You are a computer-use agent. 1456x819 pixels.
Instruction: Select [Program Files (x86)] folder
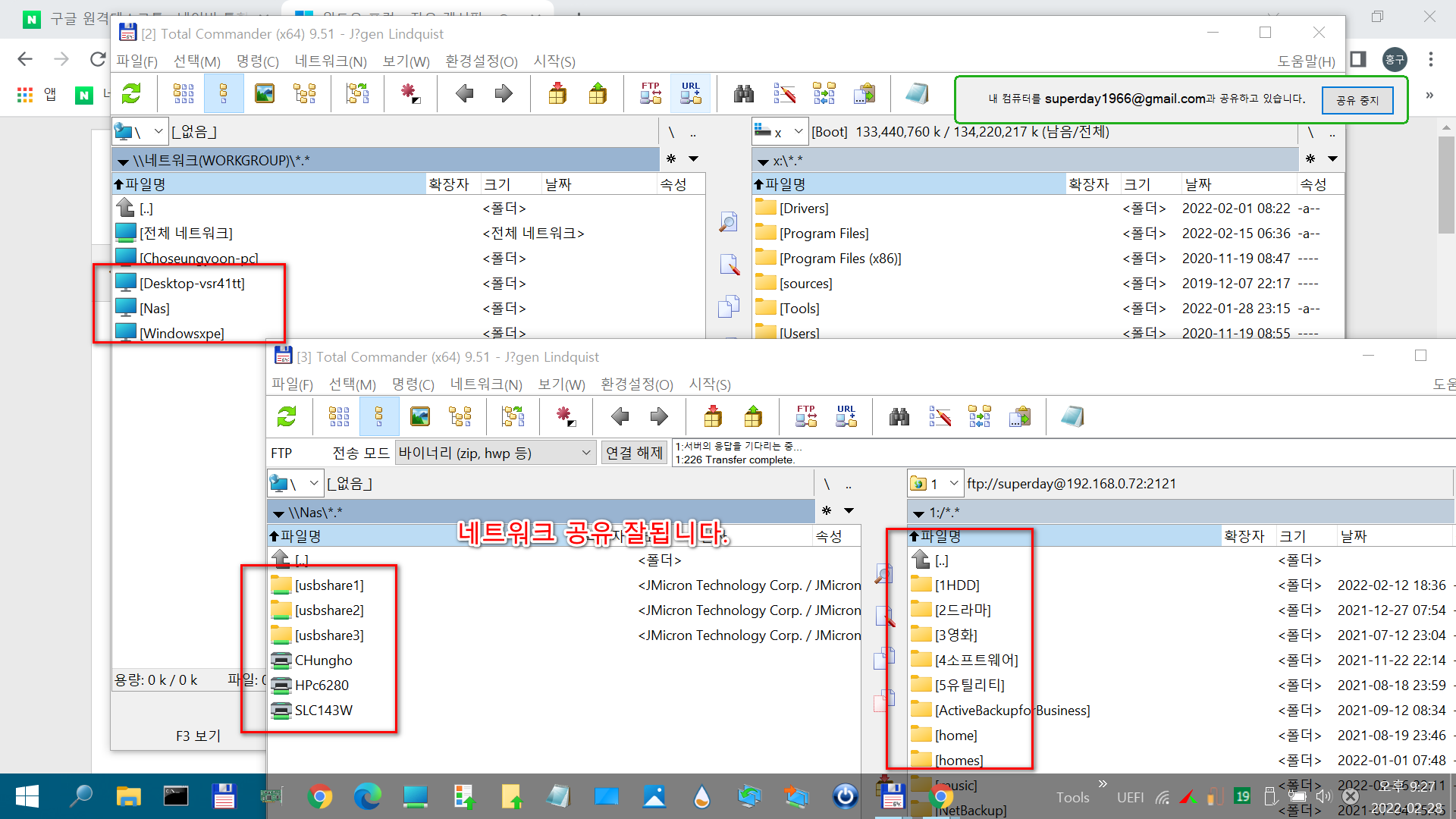pos(840,259)
